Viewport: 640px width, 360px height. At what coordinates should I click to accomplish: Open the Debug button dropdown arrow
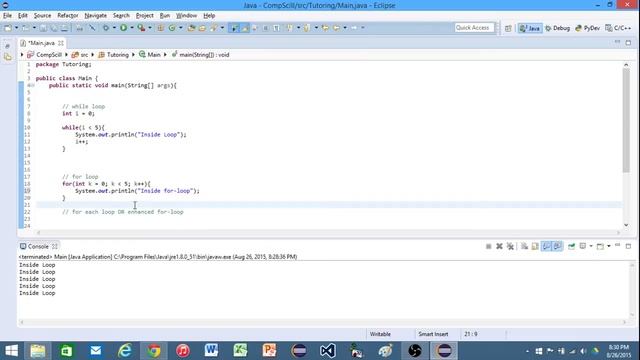pos(114,28)
